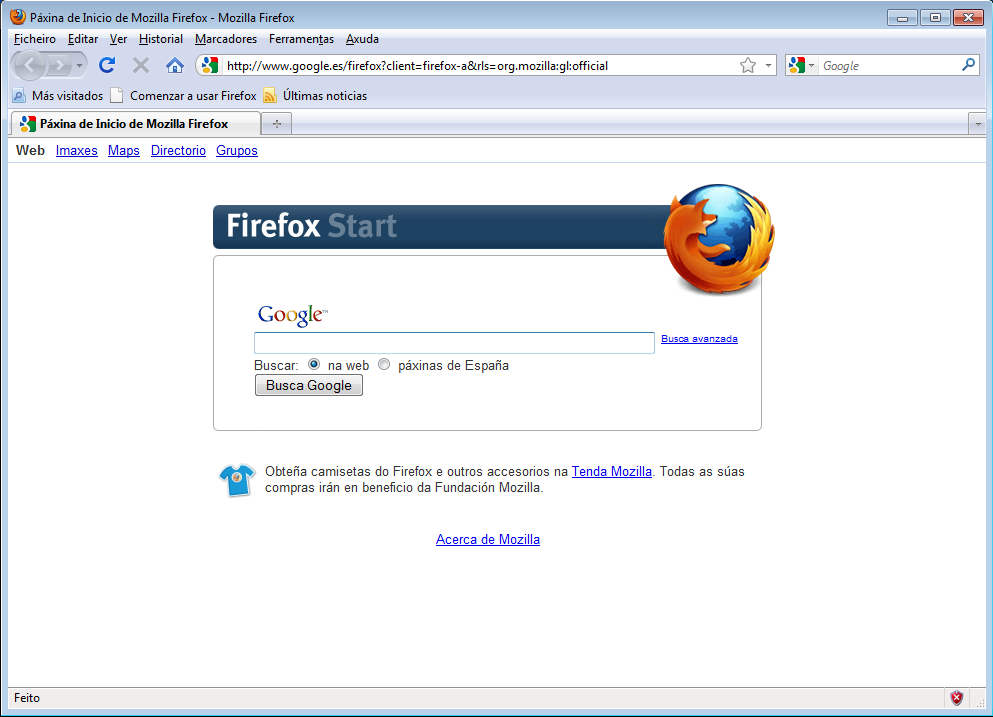Open the Axuda menu
The image size is (993, 717).
(x=362, y=39)
